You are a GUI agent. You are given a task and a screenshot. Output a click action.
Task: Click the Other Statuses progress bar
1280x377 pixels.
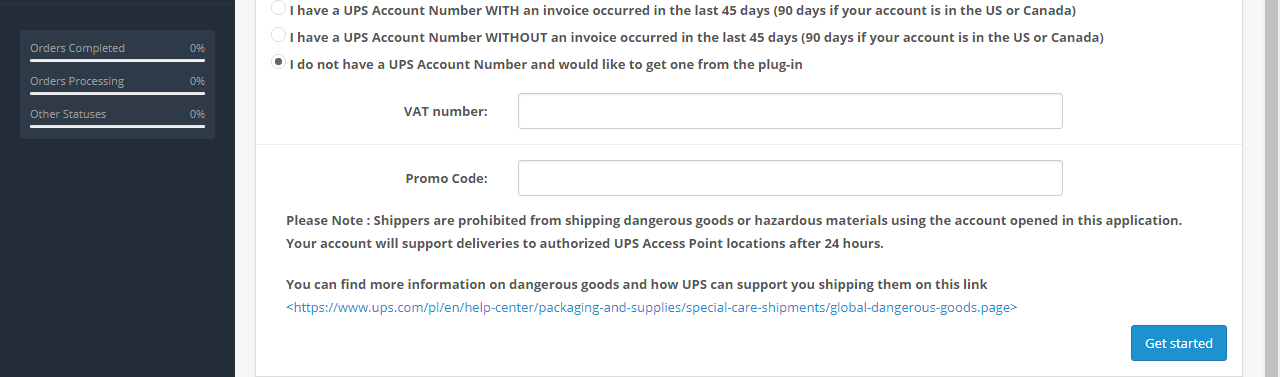point(117,126)
